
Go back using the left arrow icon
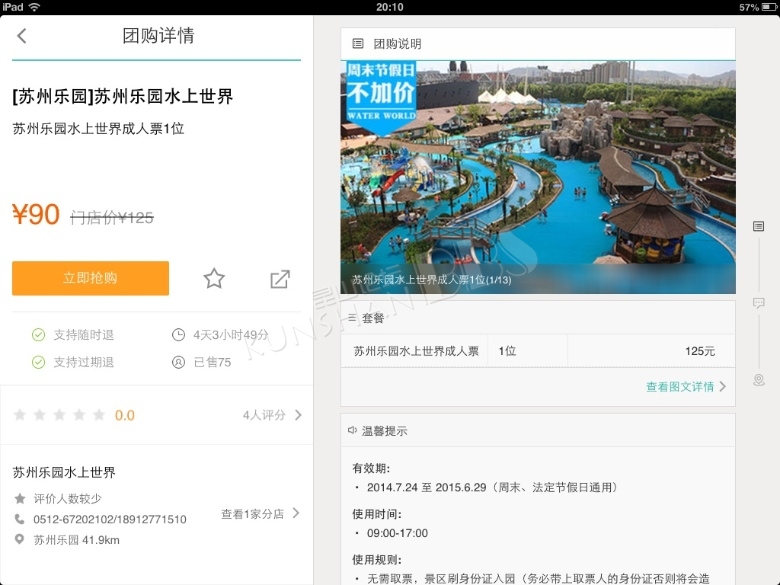tap(21, 36)
